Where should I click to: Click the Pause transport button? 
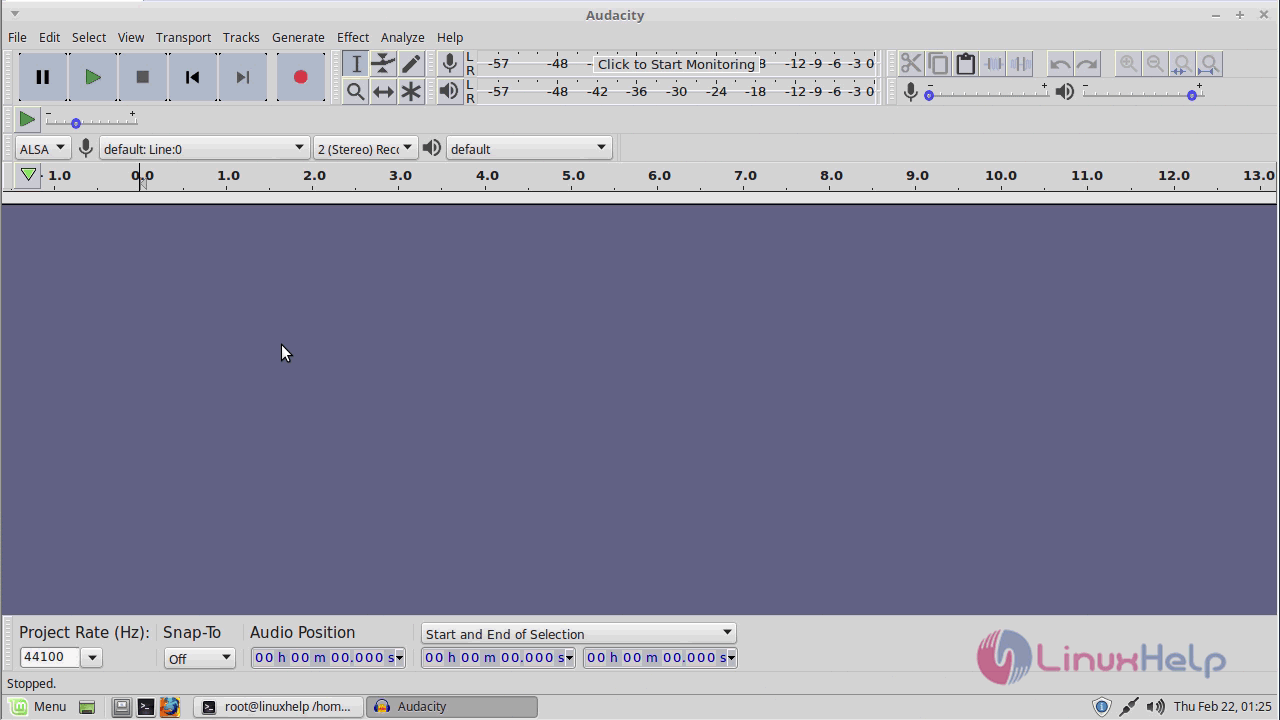(43, 77)
